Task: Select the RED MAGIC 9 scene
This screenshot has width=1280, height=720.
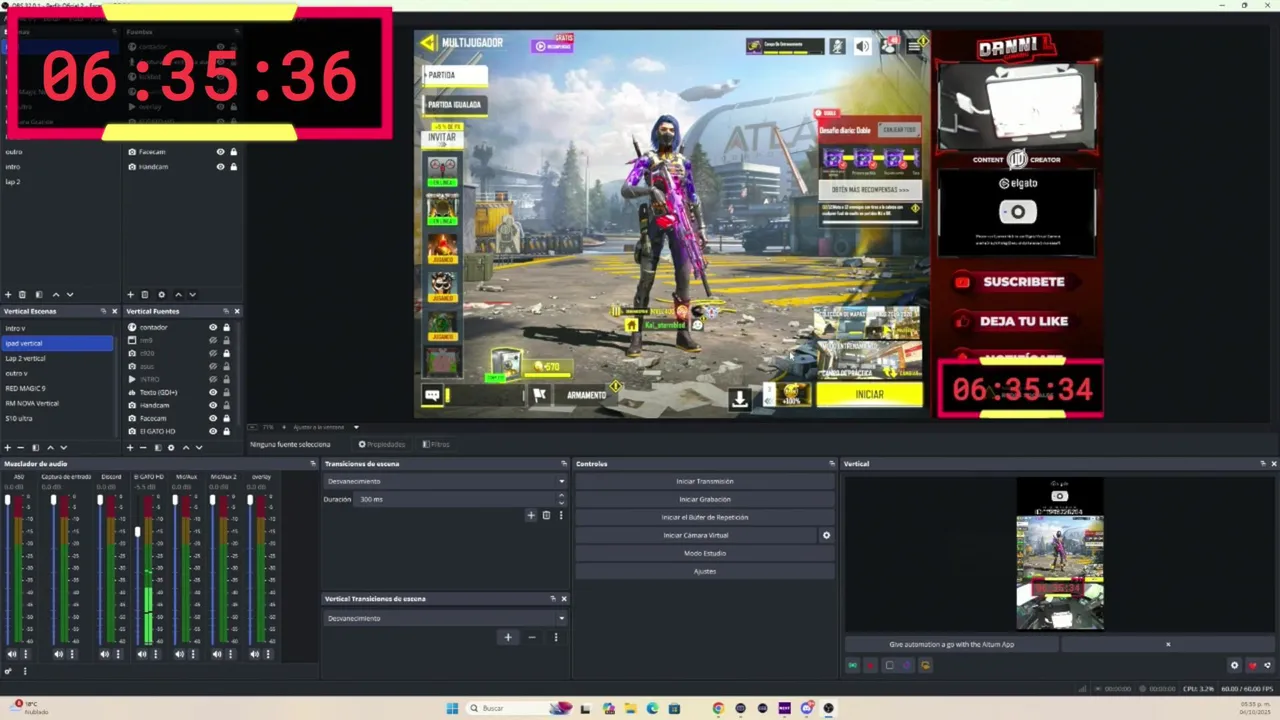Action: click(x=57, y=388)
